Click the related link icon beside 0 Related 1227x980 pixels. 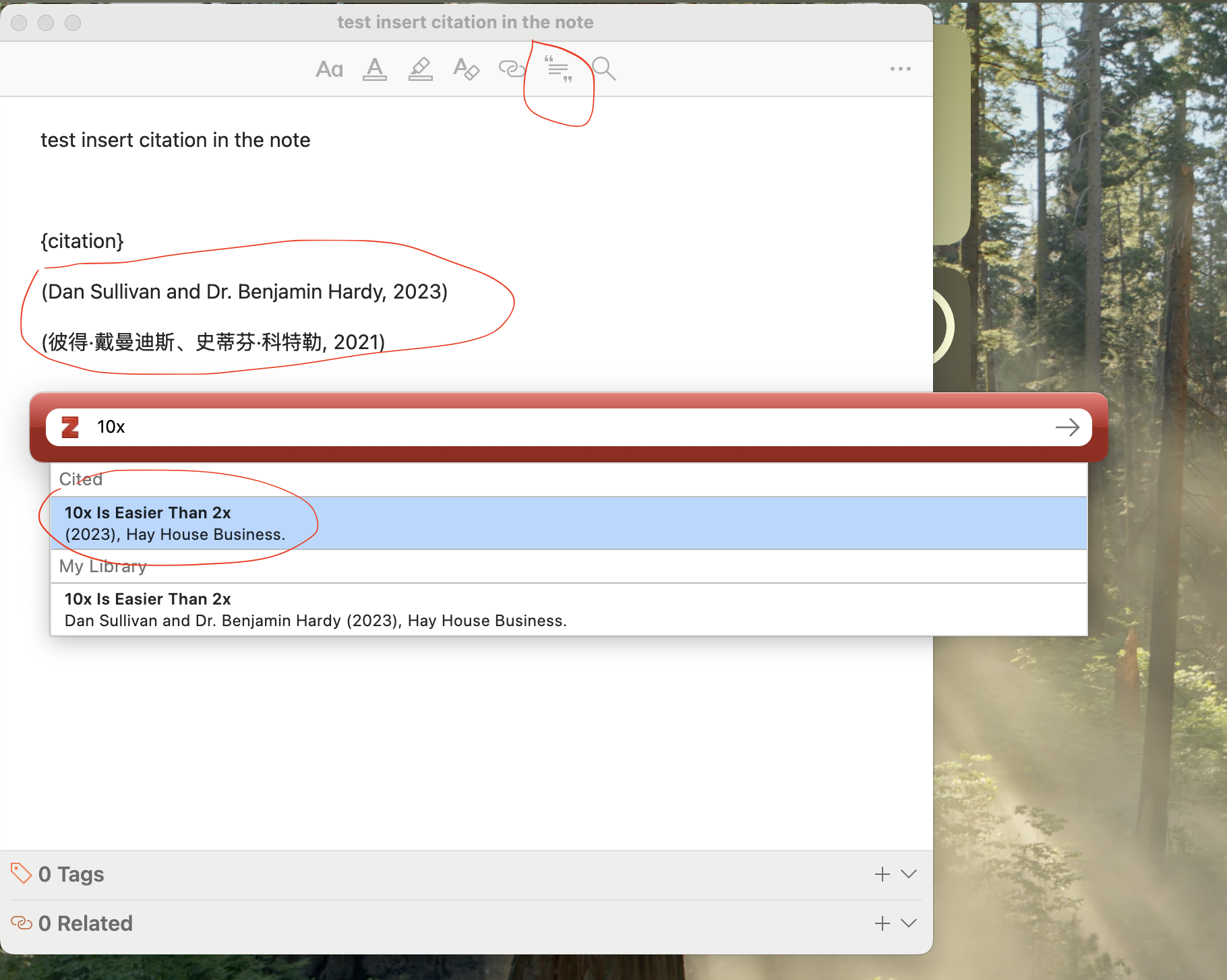[x=22, y=923]
